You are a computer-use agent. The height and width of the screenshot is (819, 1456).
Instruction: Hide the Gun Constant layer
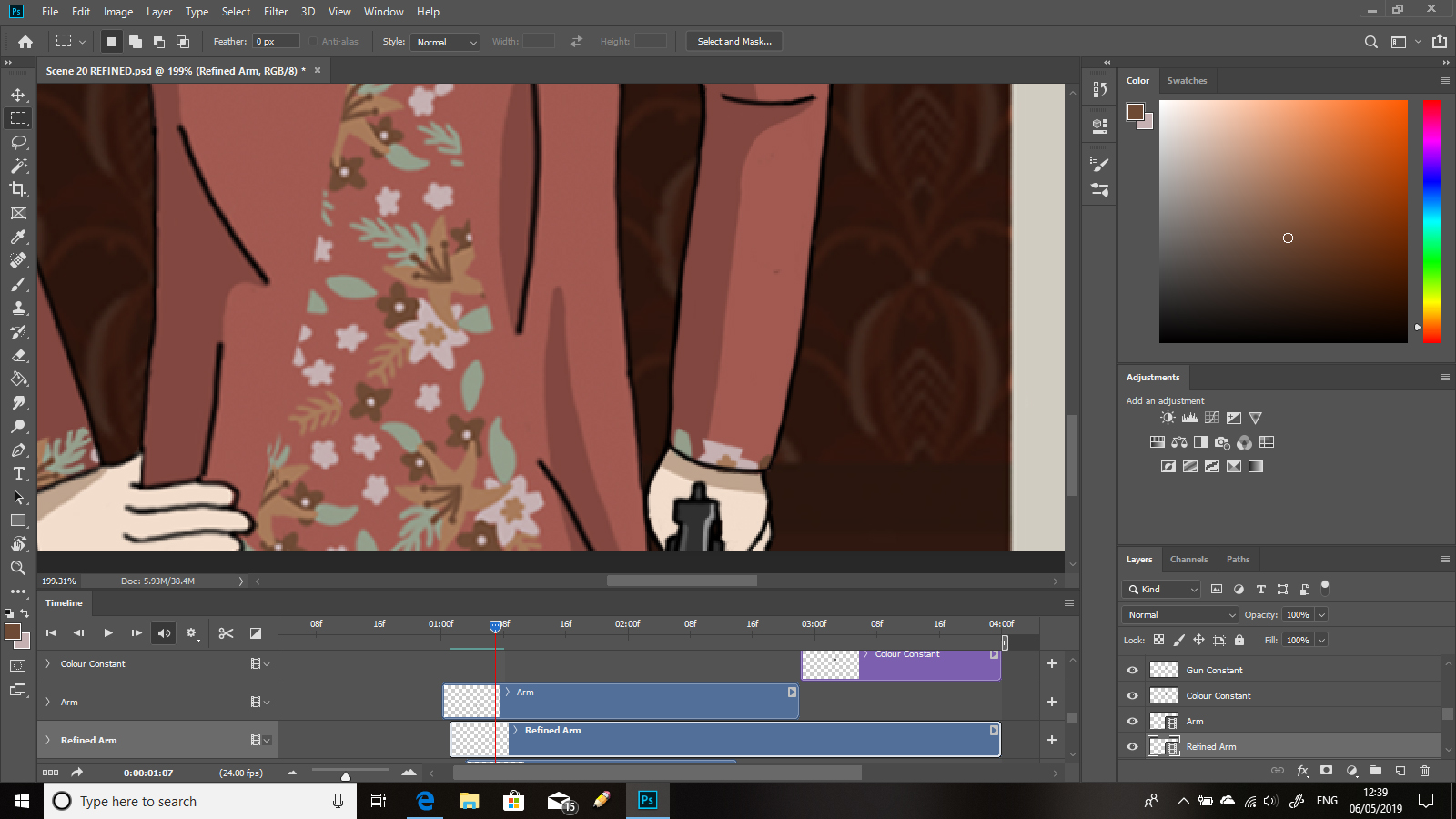click(x=1132, y=670)
